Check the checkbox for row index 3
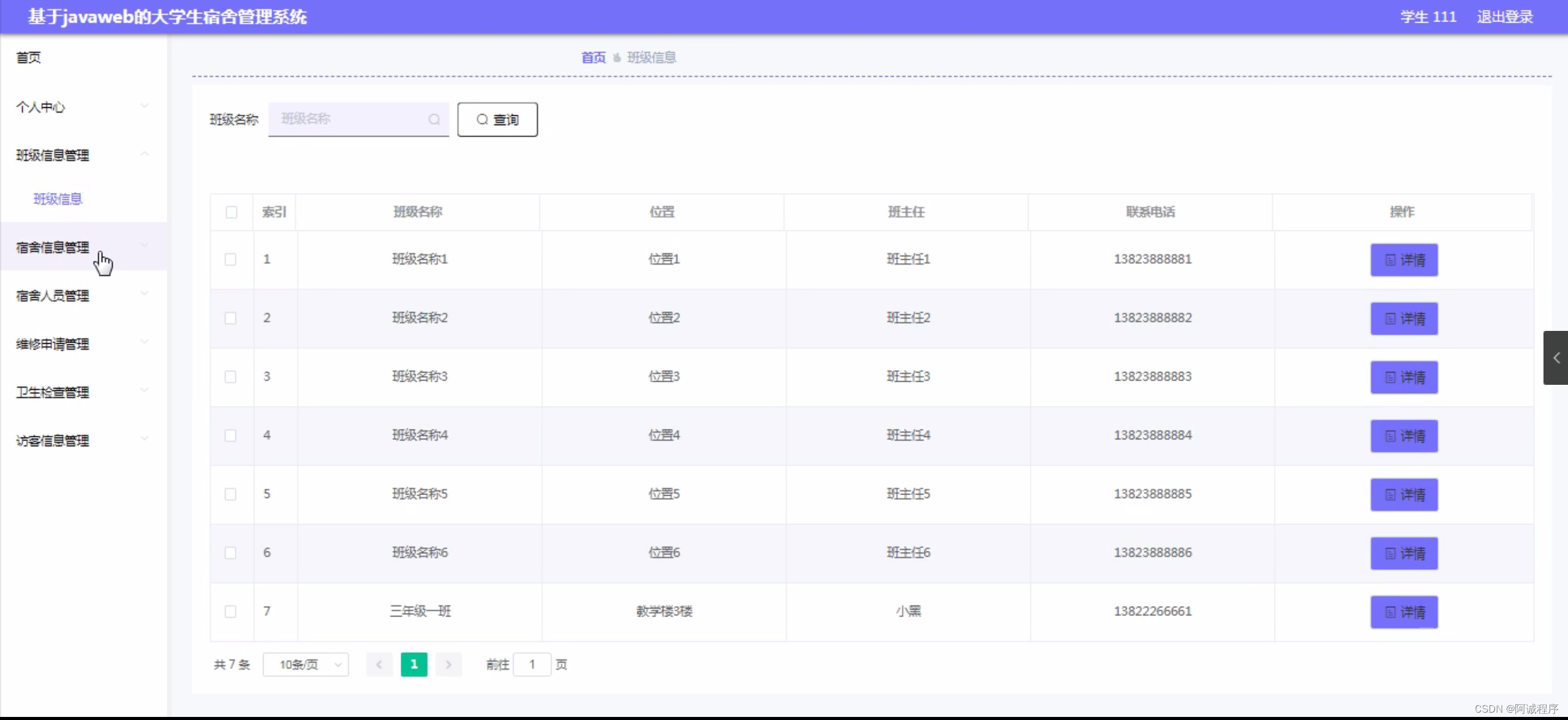 (230, 377)
